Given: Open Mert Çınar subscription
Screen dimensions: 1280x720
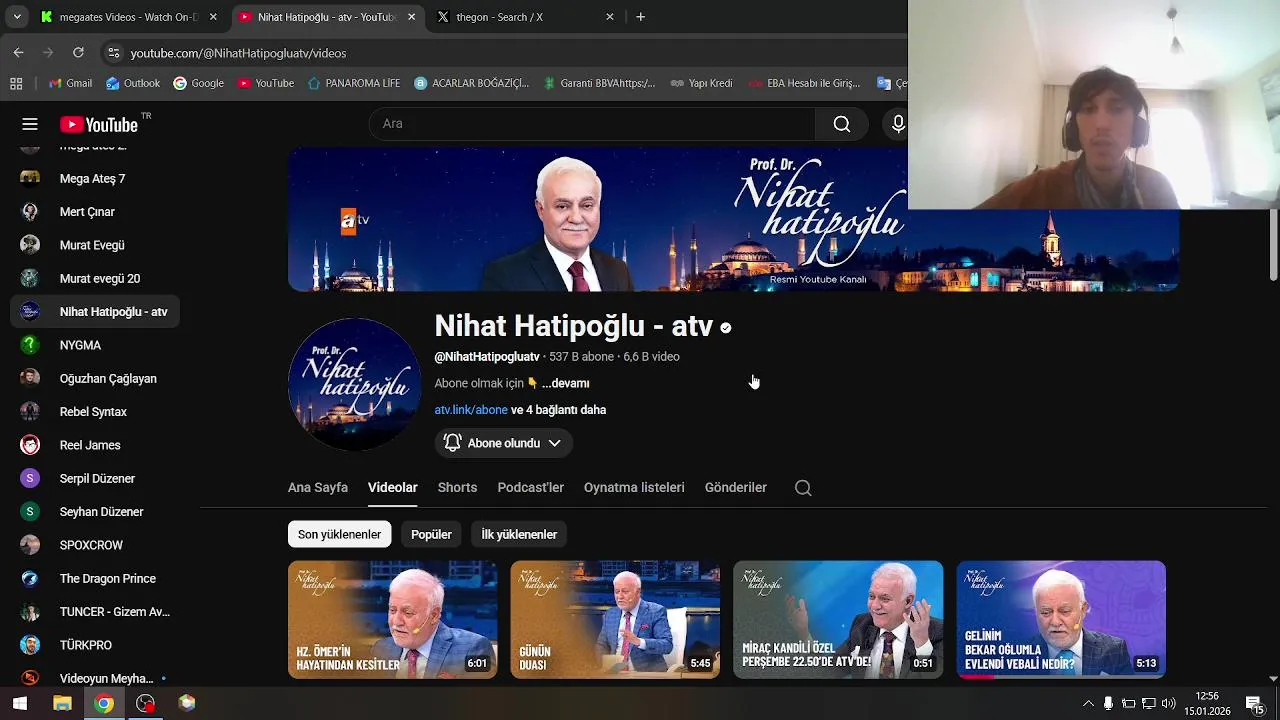Looking at the screenshot, I should coord(95,212).
